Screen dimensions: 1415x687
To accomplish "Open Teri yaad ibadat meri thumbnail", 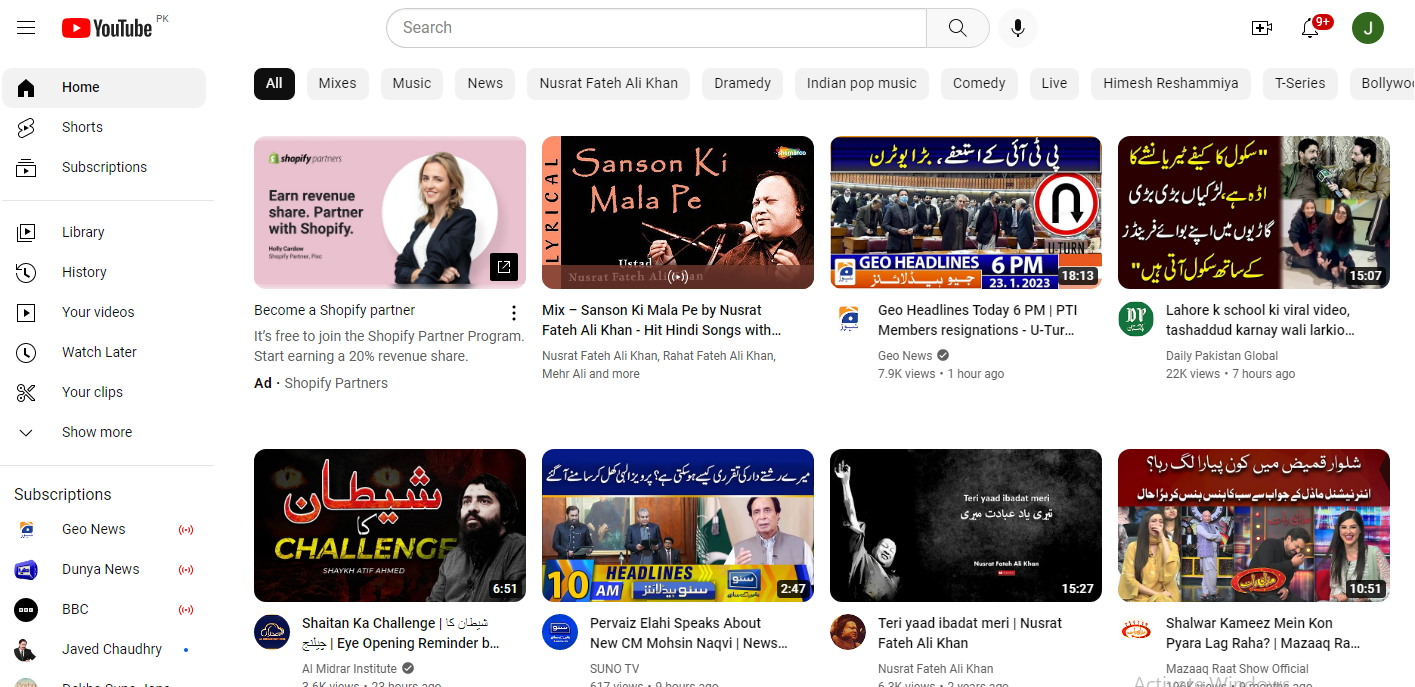I will [966, 525].
